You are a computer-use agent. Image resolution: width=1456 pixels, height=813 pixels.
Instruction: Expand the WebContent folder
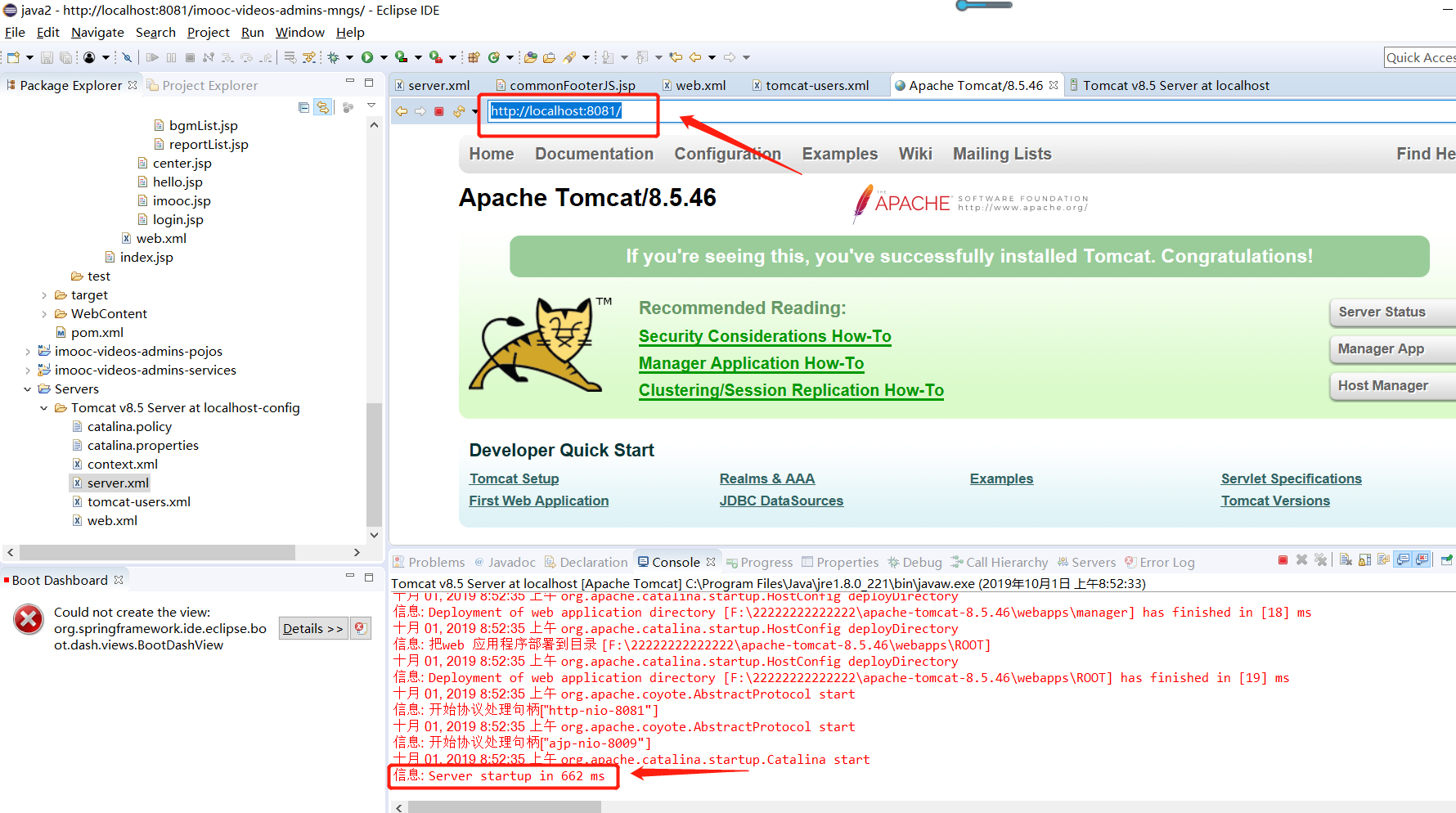coord(44,314)
